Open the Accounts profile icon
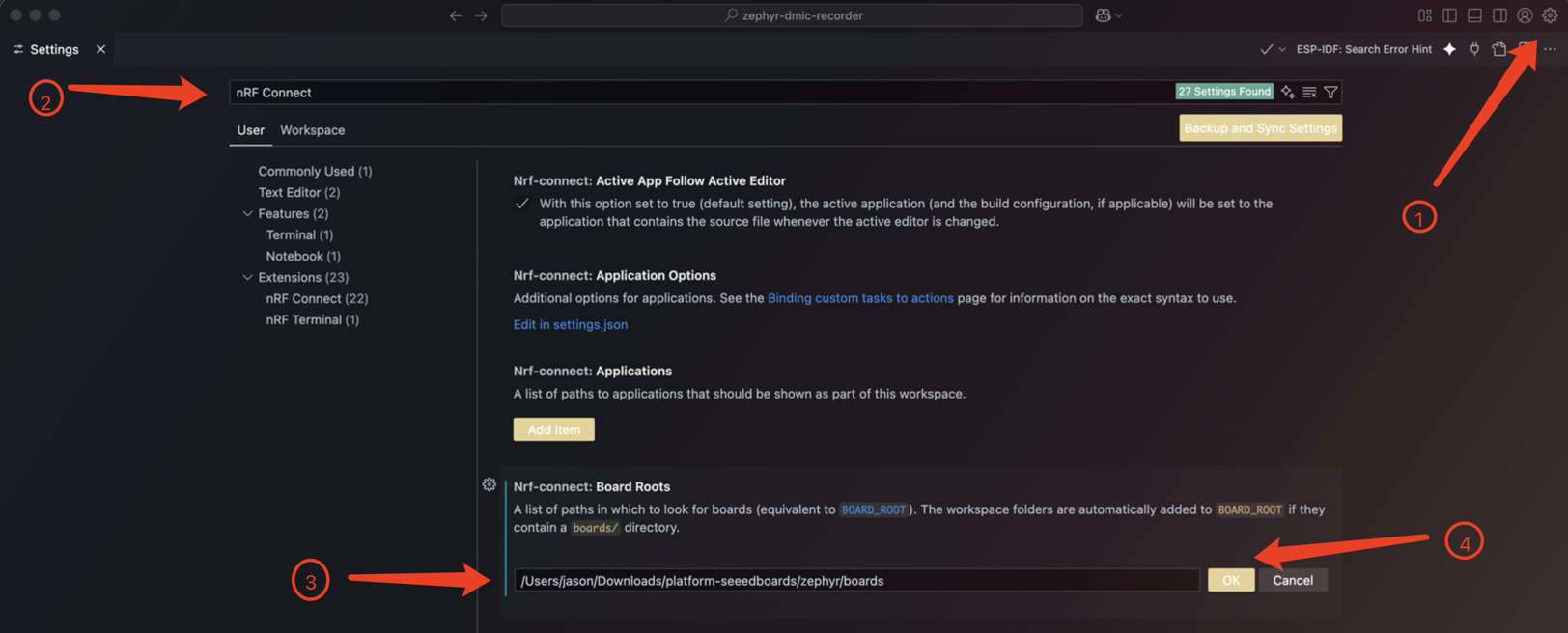Screen dimensions: 1568x633 1525,15
